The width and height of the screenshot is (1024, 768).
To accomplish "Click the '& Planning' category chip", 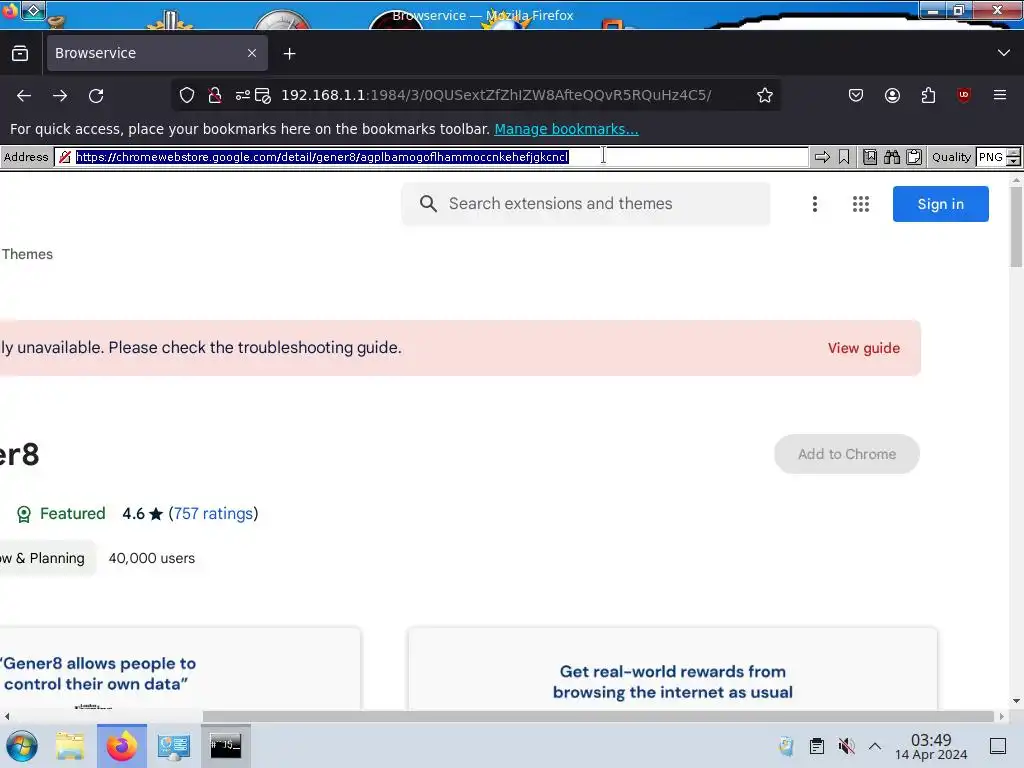I will coord(48,558).
